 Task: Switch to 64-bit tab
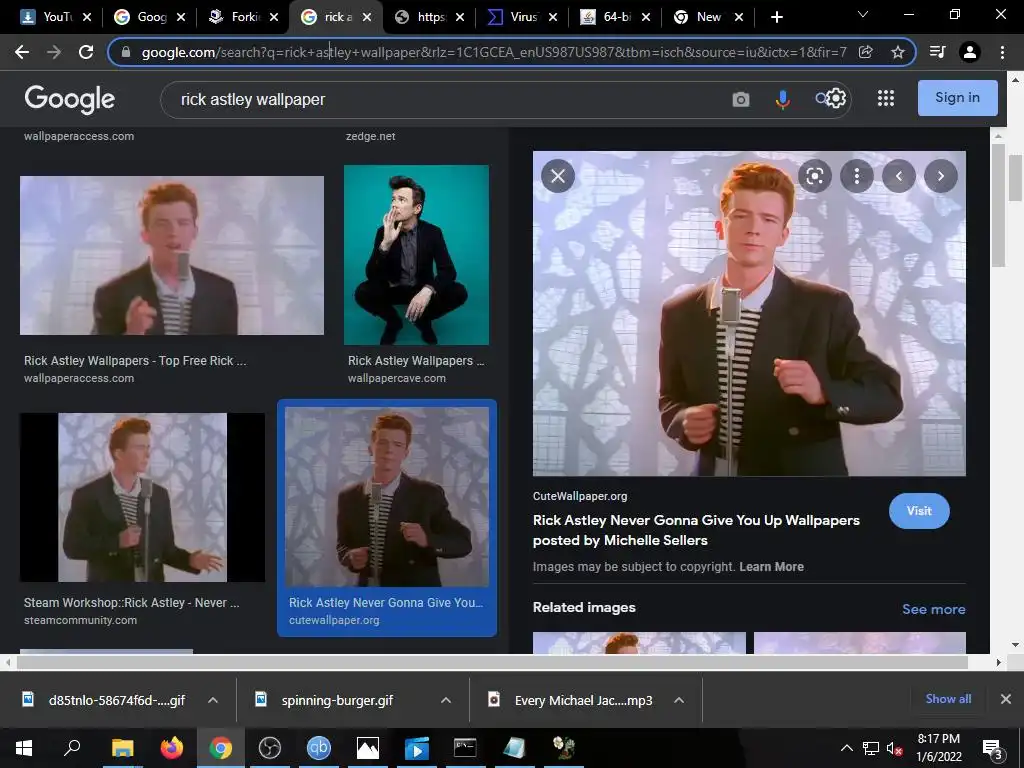point(616,17)
